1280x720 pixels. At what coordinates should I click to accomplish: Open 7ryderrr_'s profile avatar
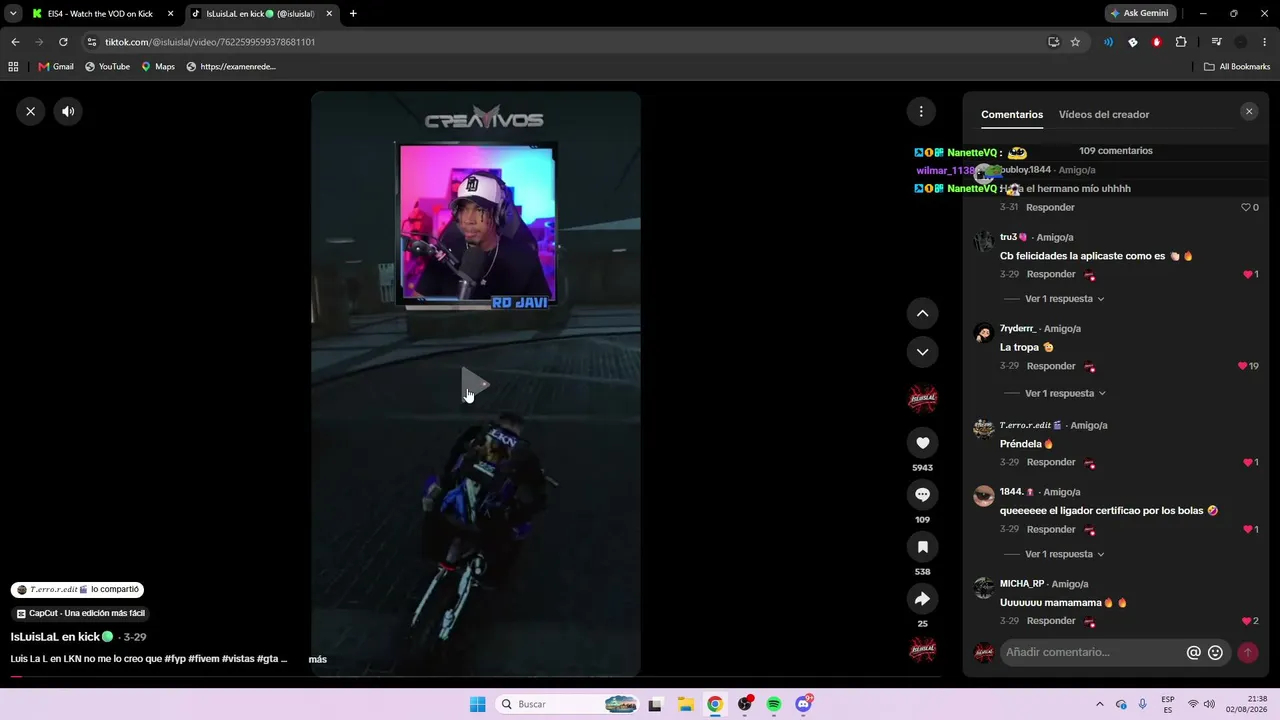pos(984,333)
